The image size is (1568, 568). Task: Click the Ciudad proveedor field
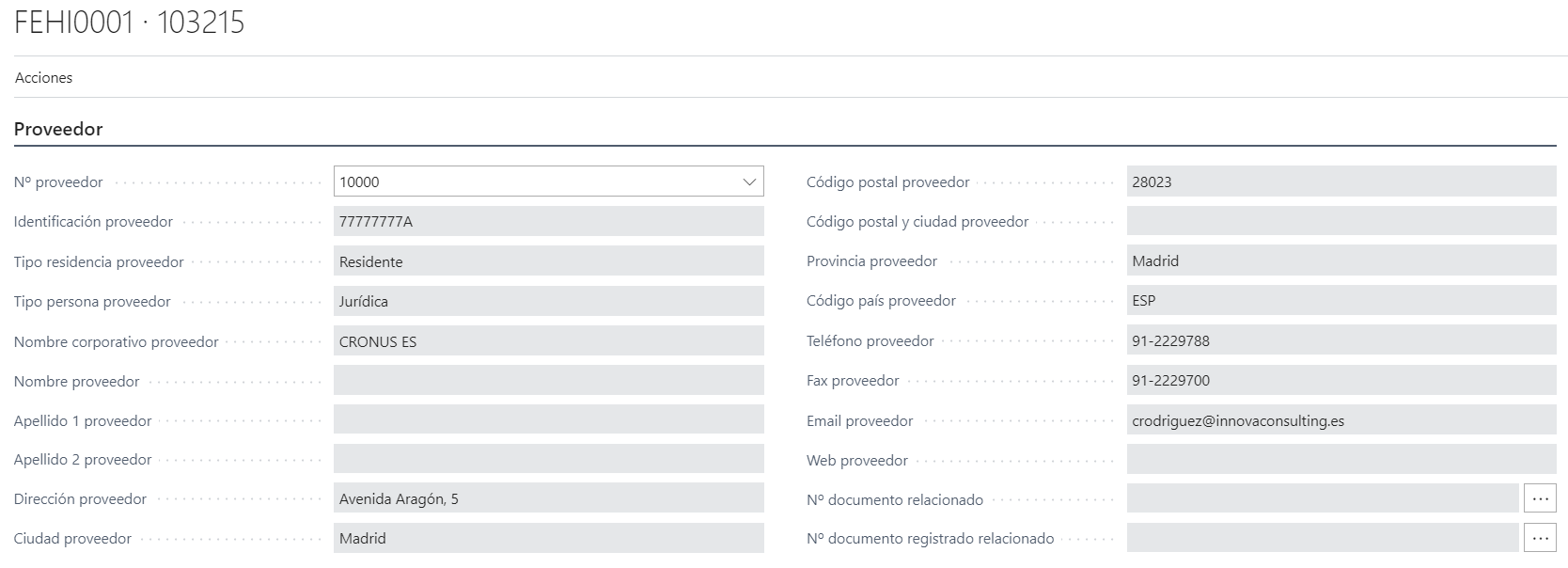(548, 539)
